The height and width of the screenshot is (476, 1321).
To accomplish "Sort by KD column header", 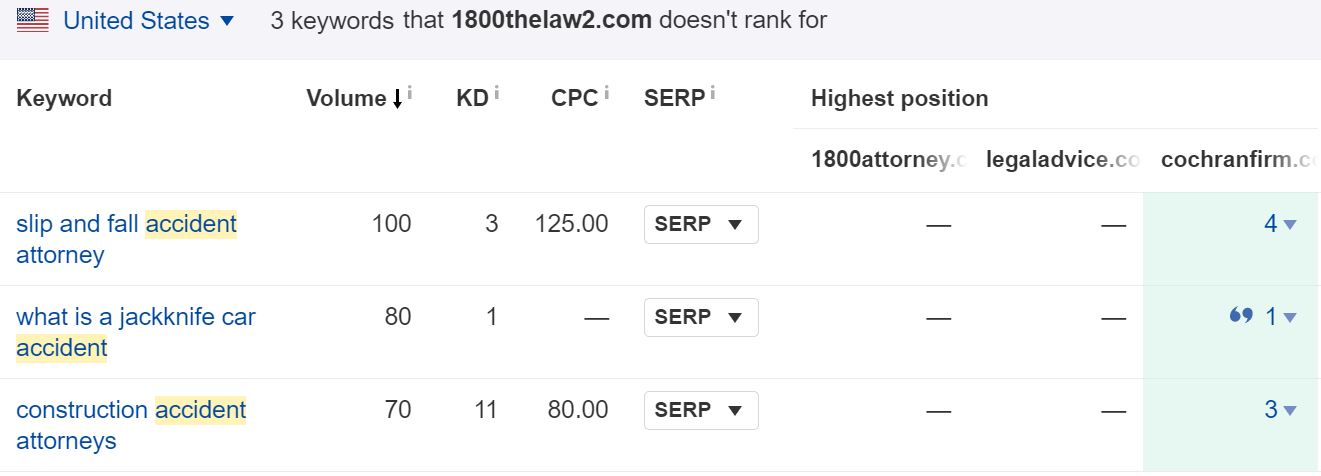I will click(x=472, y=98).
